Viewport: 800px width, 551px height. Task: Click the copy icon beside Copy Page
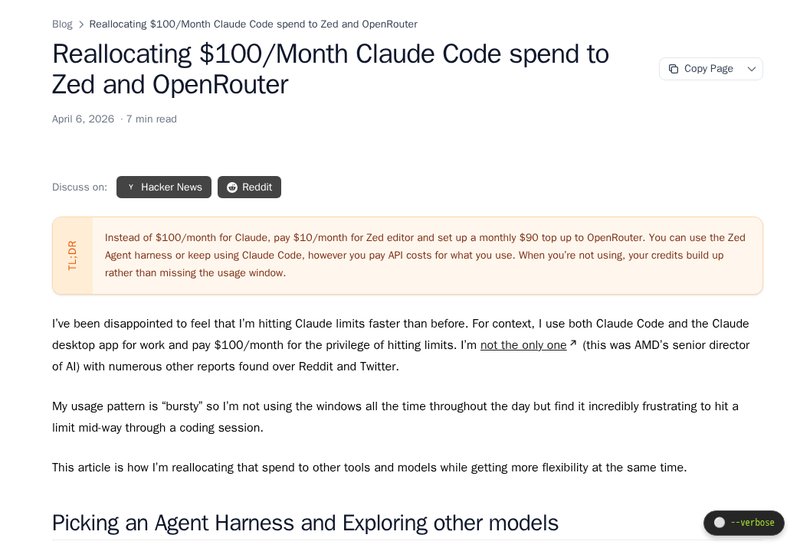tap(673, 69)
